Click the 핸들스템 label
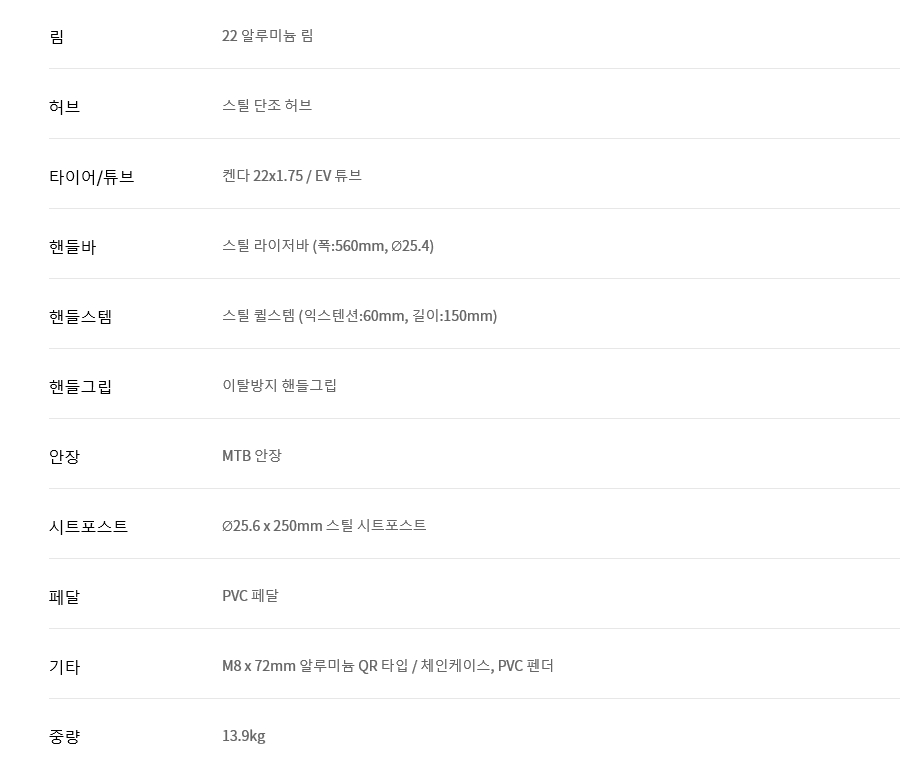The width and height of the screenshot is (900, 767). 80,317
